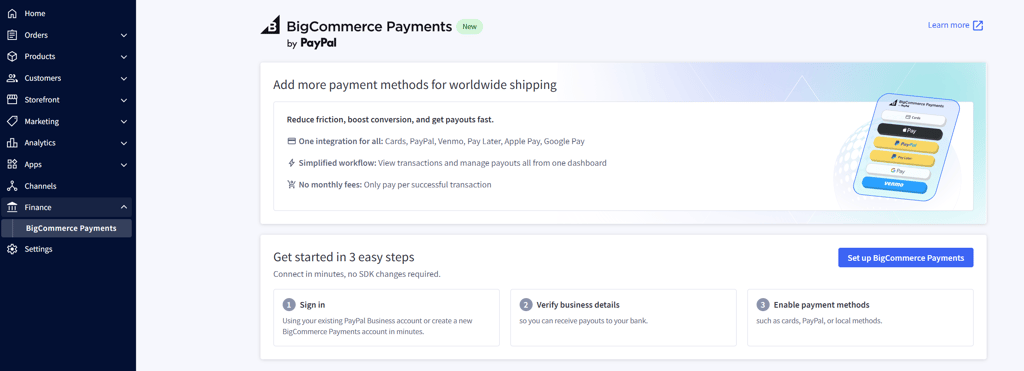1024x371 pixels.
Task: Select BigCommerce Payments in sidebar
Action: click(x=67, y=228)
